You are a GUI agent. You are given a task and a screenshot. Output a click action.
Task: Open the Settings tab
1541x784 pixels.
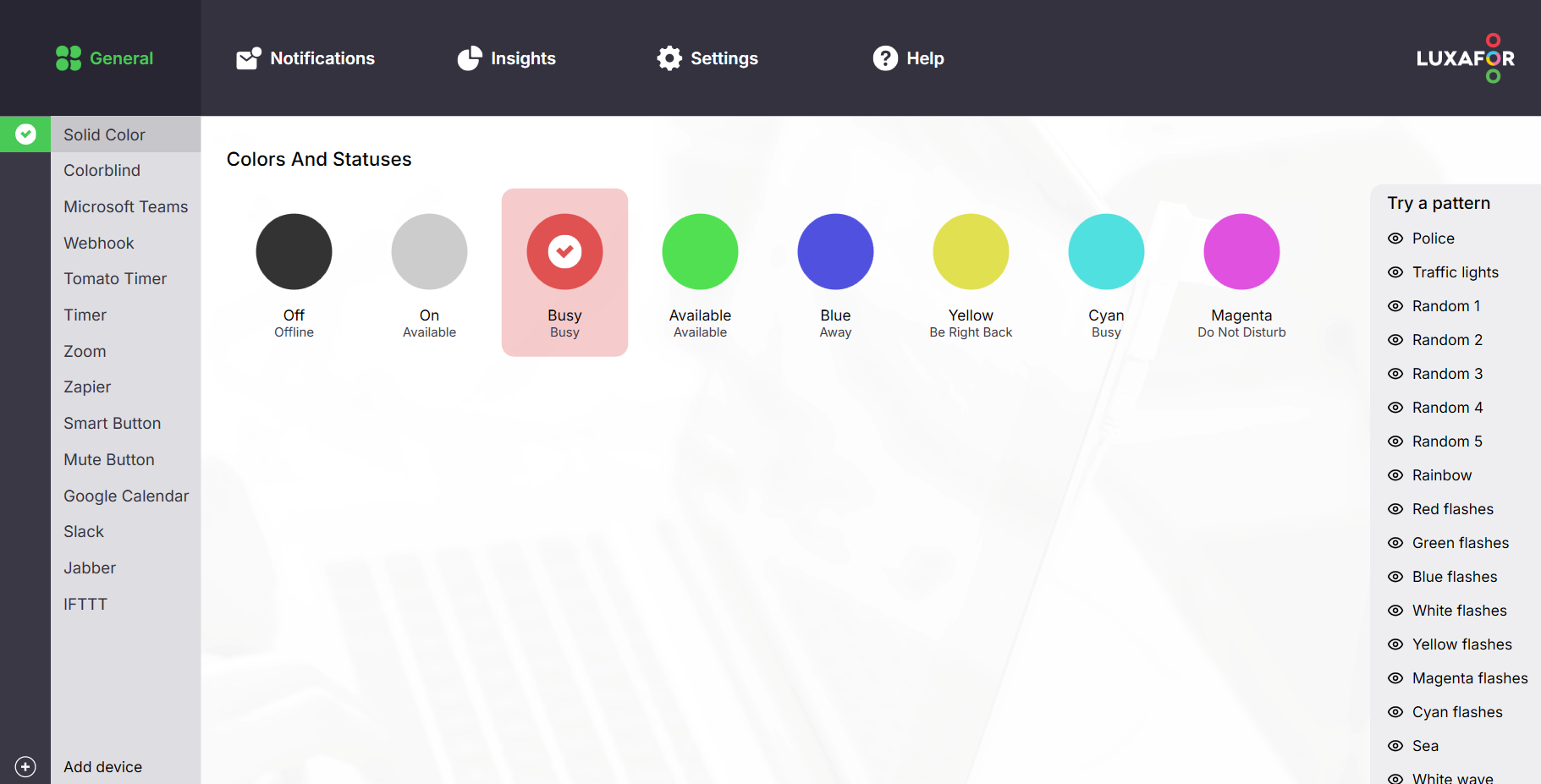(x=707, y=58)
